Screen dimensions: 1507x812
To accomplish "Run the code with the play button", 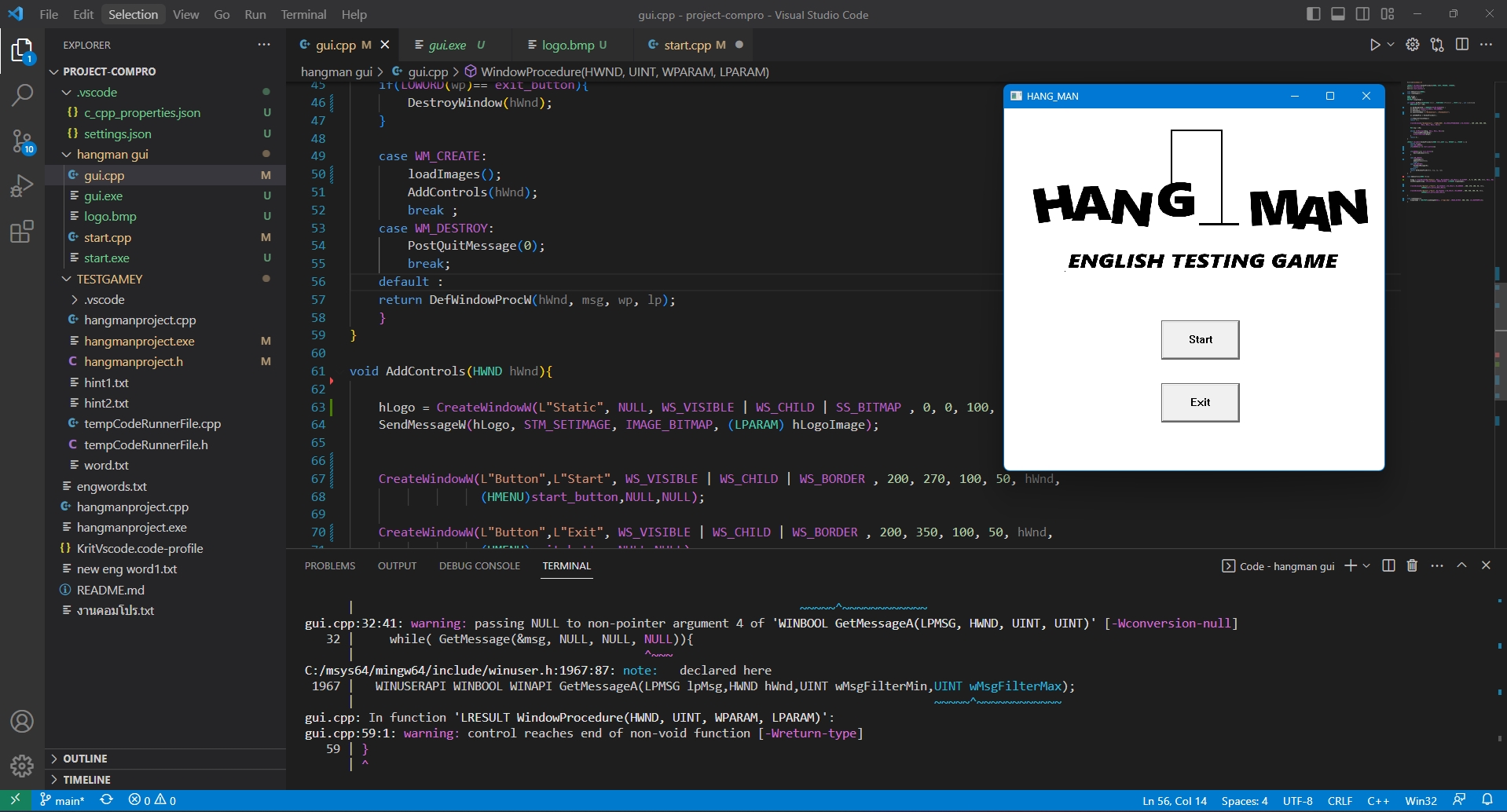I will (1373, 45).
